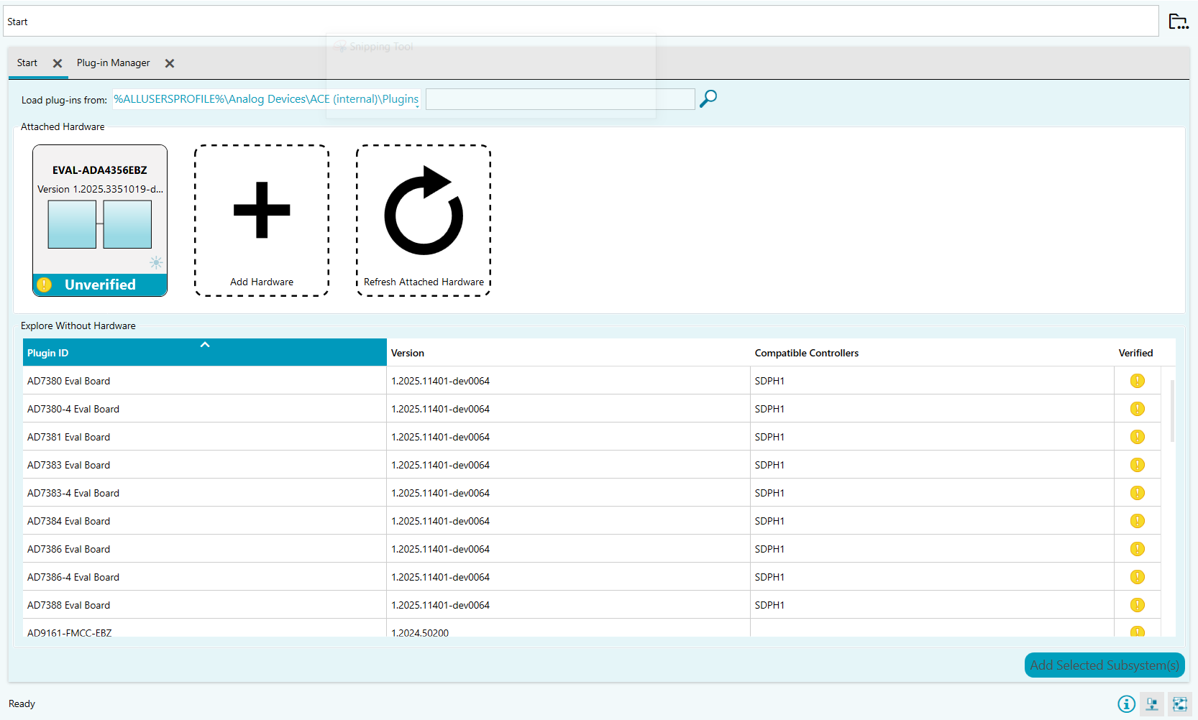This screenshot has width=1198, height=720.
Task: Click the board diagram icon at bottom right
Action: coord(1178,704)
